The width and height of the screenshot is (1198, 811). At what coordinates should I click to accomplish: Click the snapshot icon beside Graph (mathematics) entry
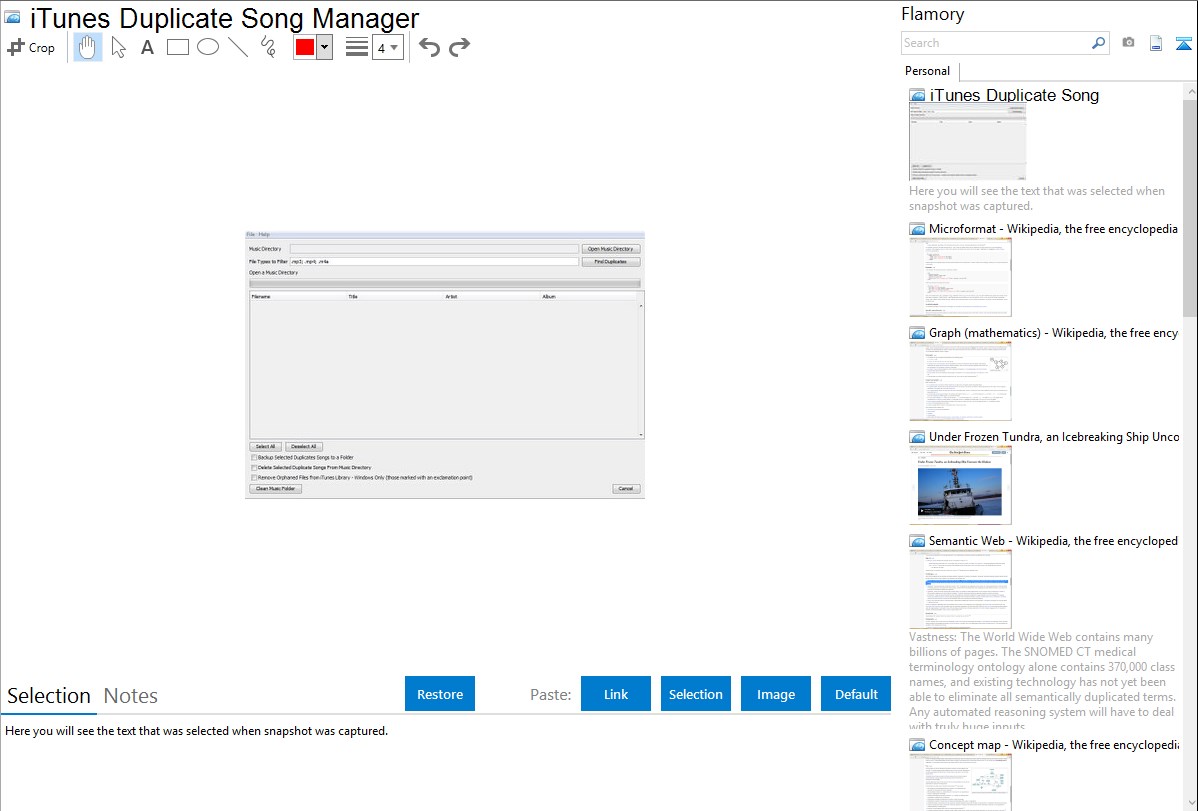coord(917,333)
